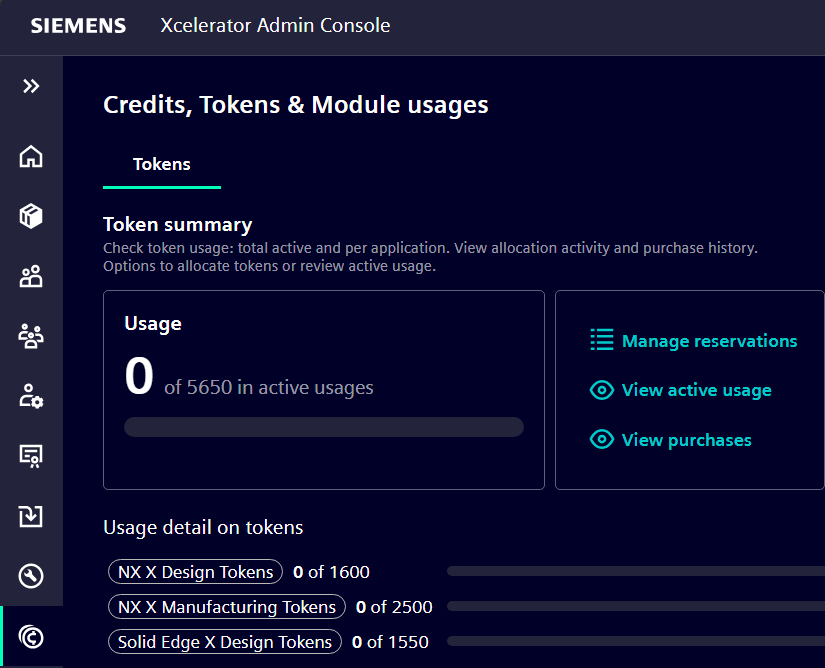
Task: Open the Products box icon in sidebar
Action: click(31, 216)
